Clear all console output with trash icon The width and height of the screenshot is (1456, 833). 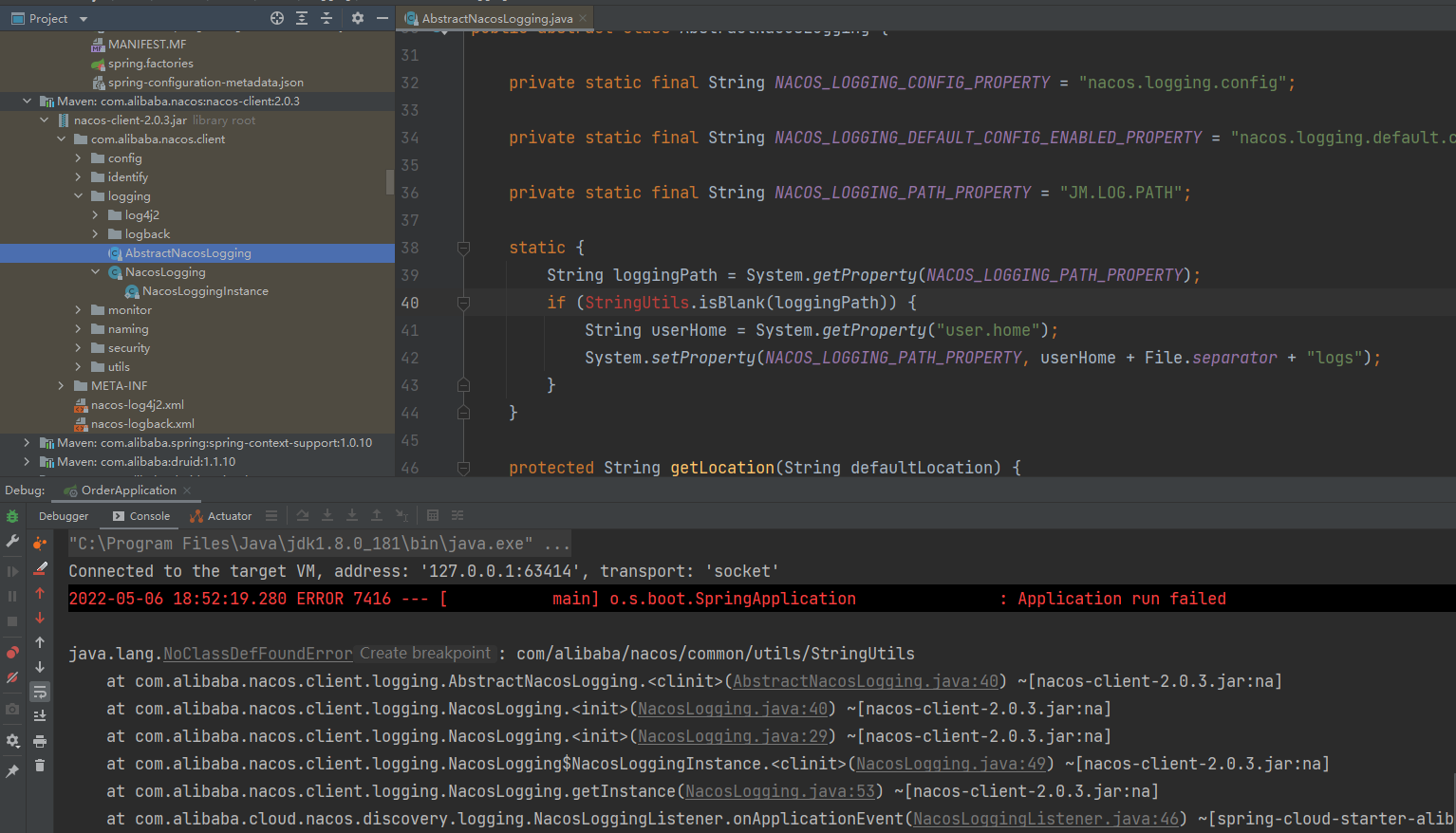39,765
